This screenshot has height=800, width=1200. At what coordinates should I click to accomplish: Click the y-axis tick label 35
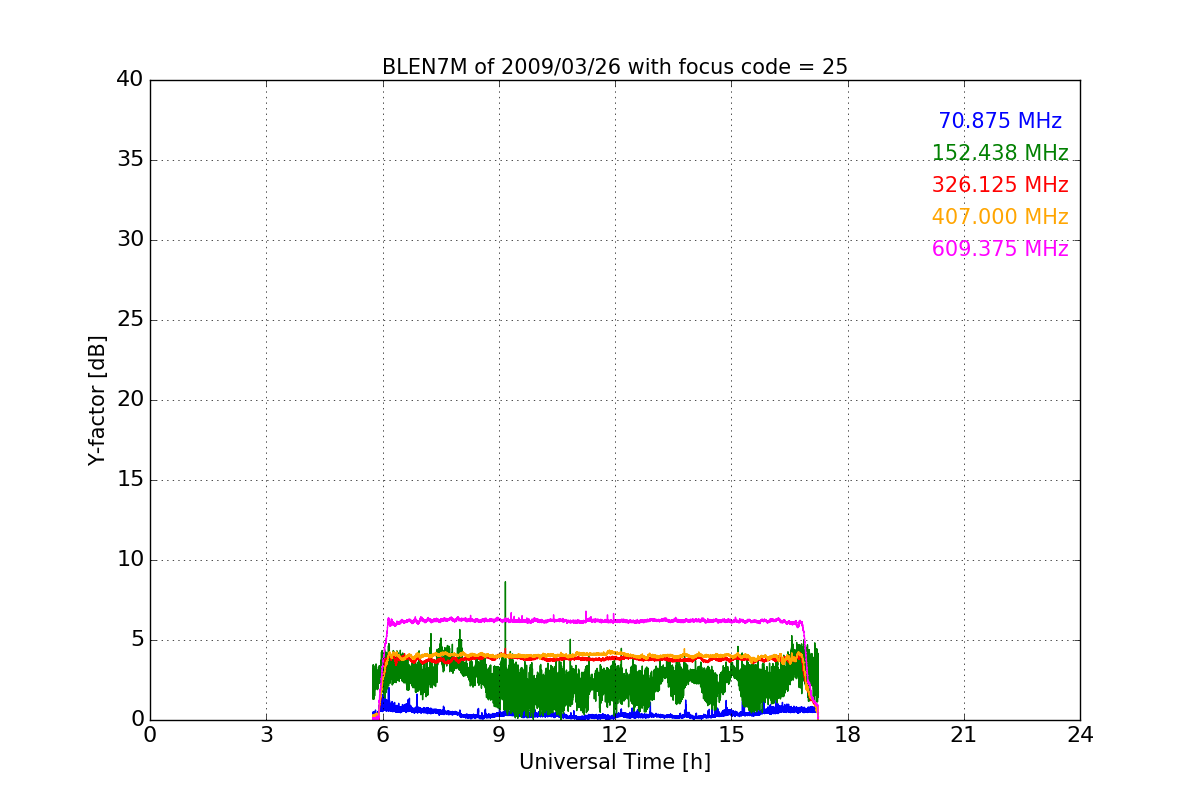point(130,160)
